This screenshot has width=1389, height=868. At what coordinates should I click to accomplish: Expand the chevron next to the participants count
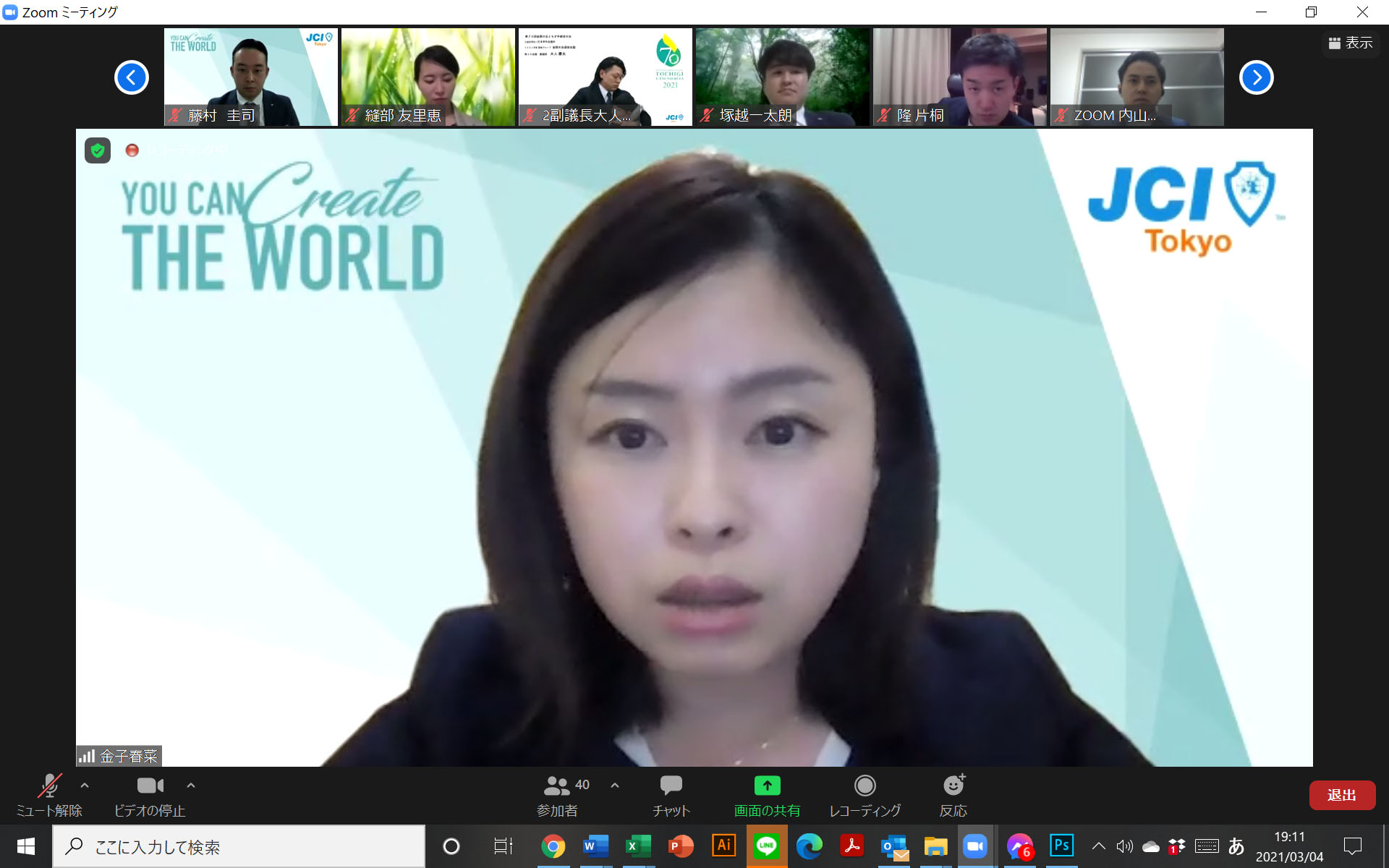coord(615,785)
